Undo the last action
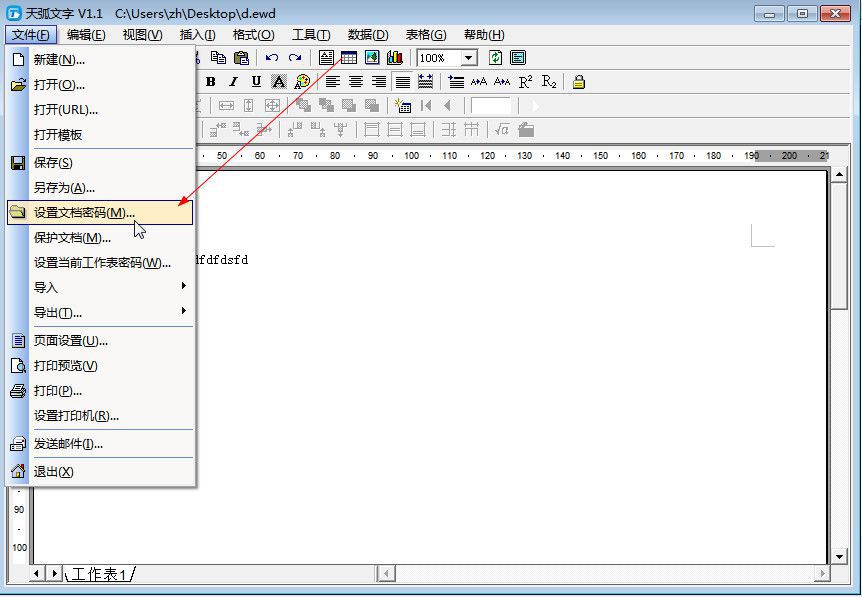Viewport: 862px width, 597px height. pos(272,58)
